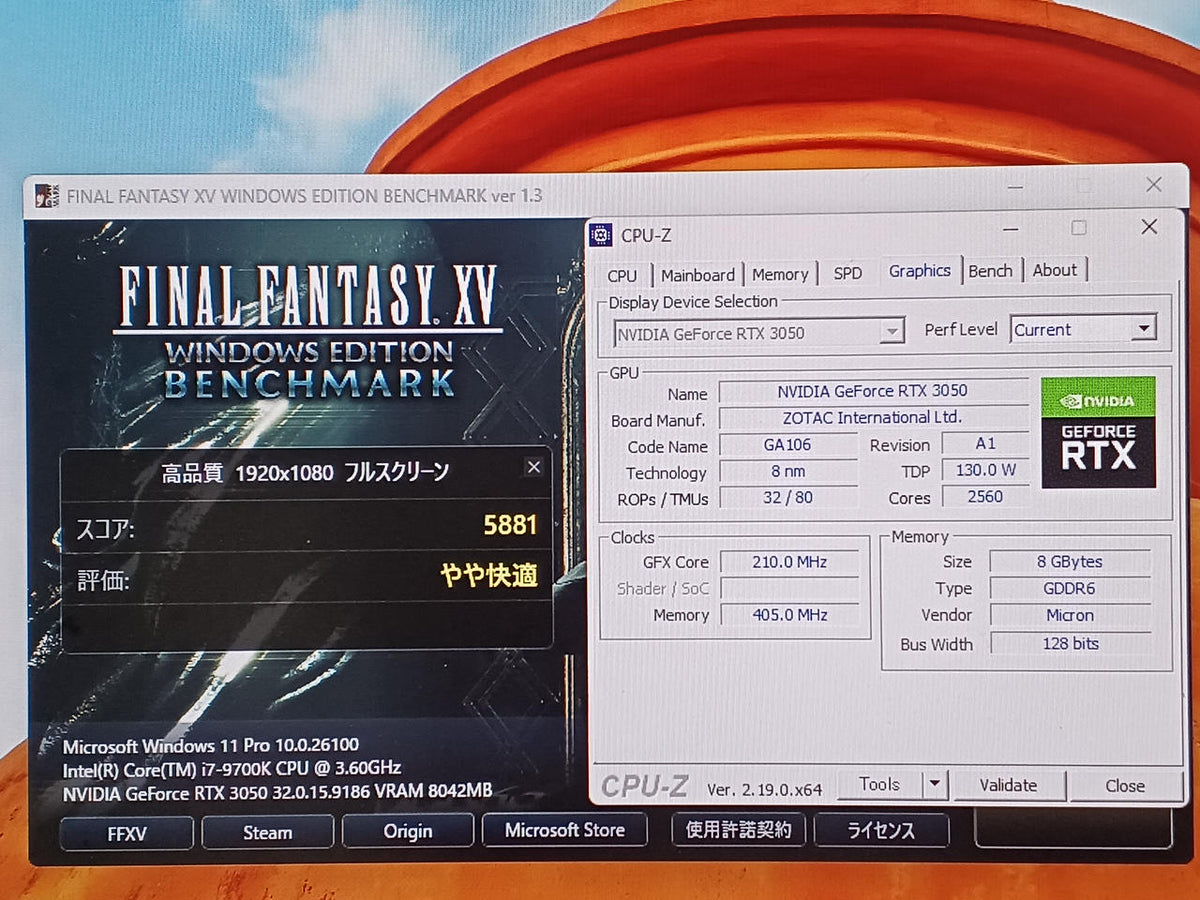Open the Memory tab

(780, 274)
